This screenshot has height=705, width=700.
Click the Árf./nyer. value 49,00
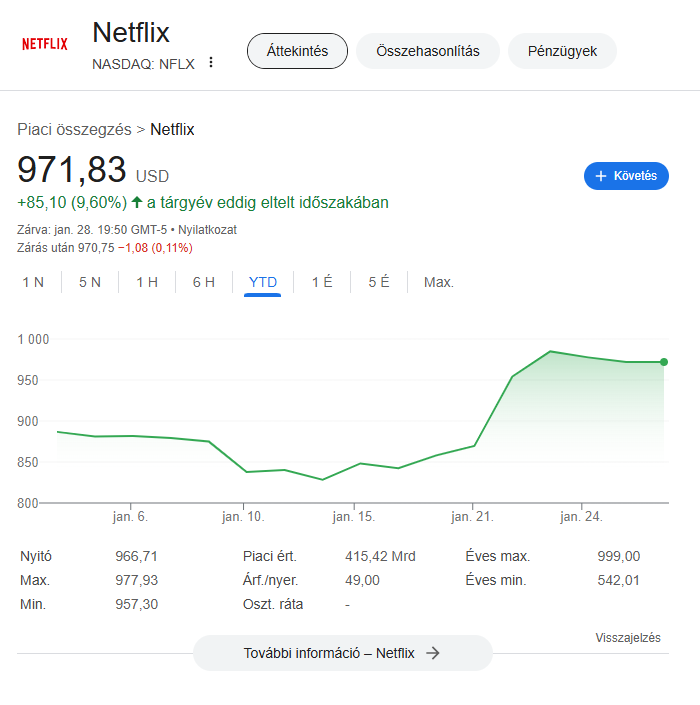[x=362, y=580]
